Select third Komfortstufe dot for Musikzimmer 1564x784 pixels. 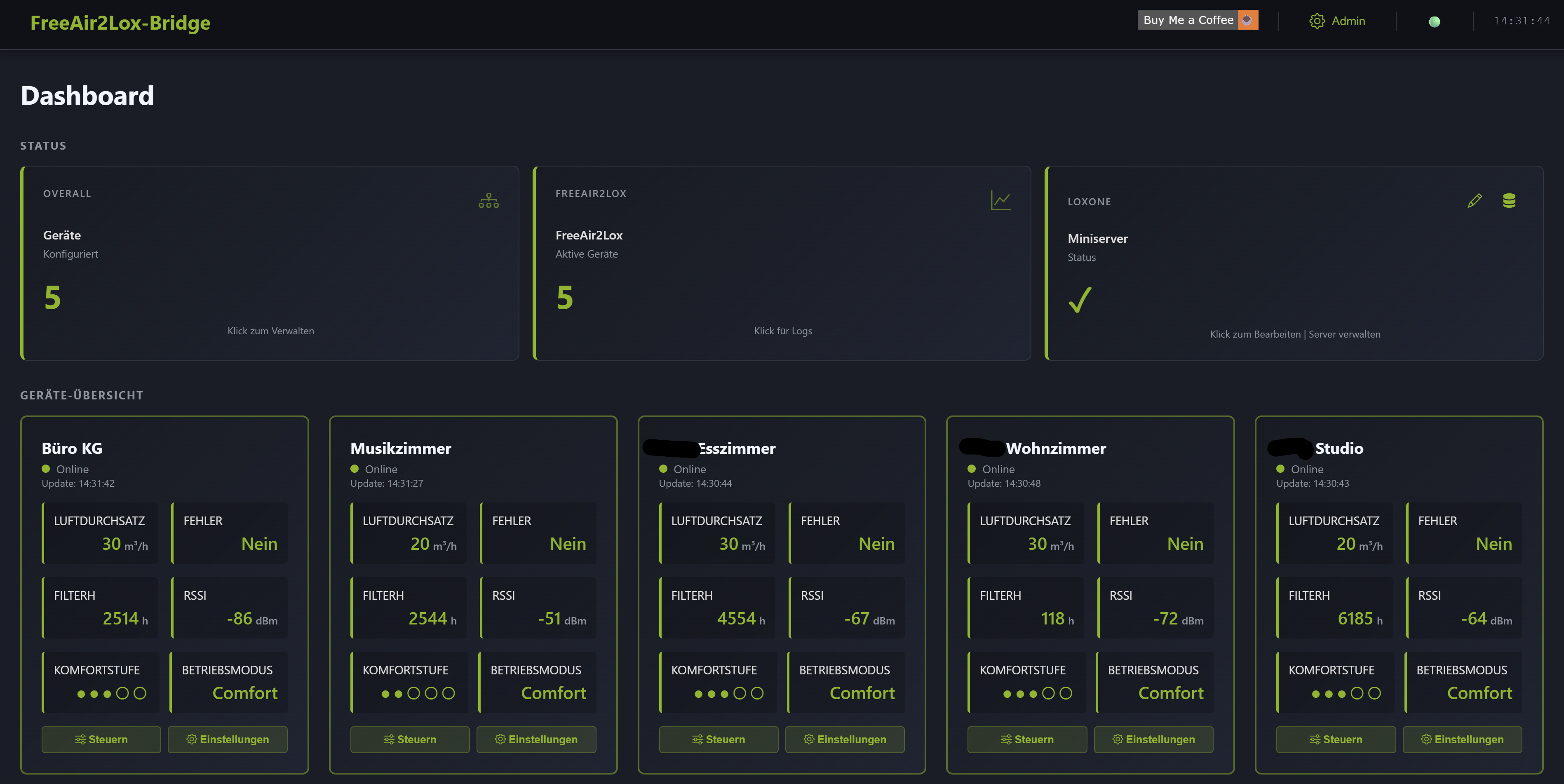click(x=413, y=693)
